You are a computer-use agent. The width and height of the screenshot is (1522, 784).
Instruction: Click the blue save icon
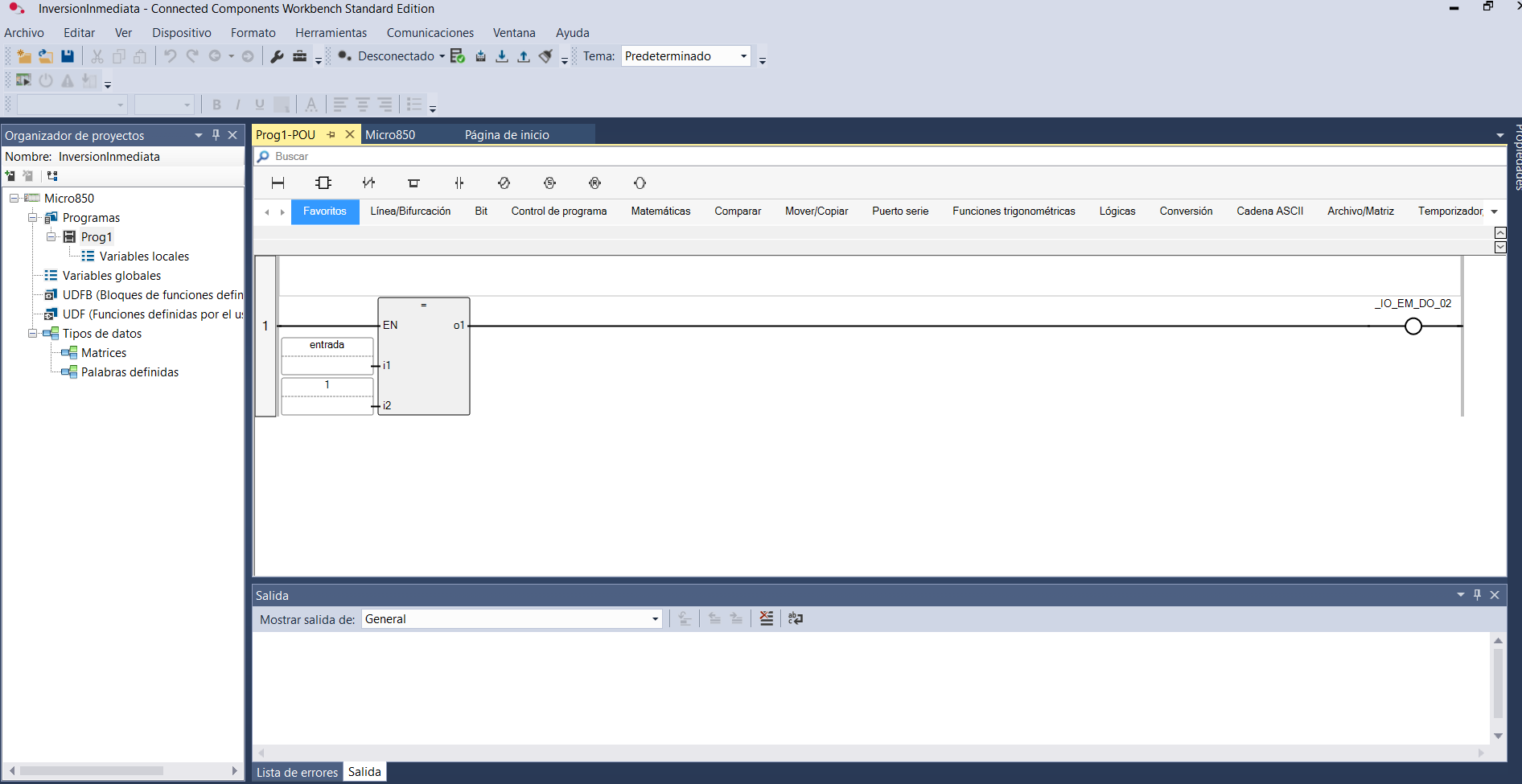point(68,56)
